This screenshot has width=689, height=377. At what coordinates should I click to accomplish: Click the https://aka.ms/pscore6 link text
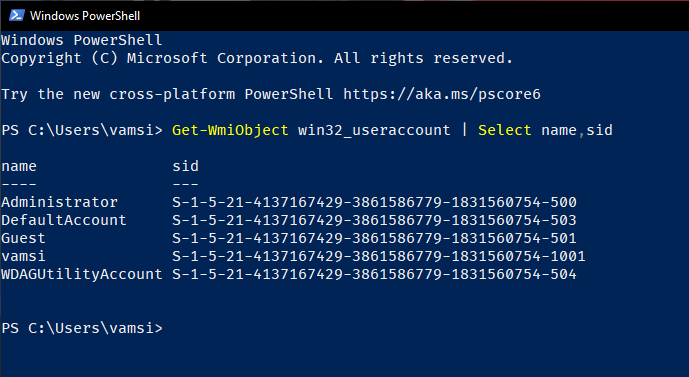point(442,94)
